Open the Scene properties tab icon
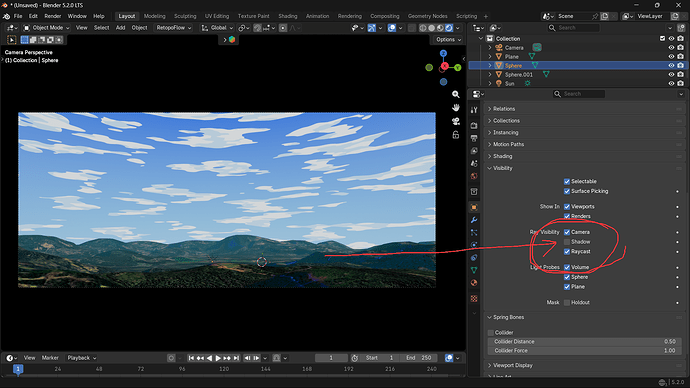Screen dimensions: 690x388 pyautogui.click(x=474, y=164)
